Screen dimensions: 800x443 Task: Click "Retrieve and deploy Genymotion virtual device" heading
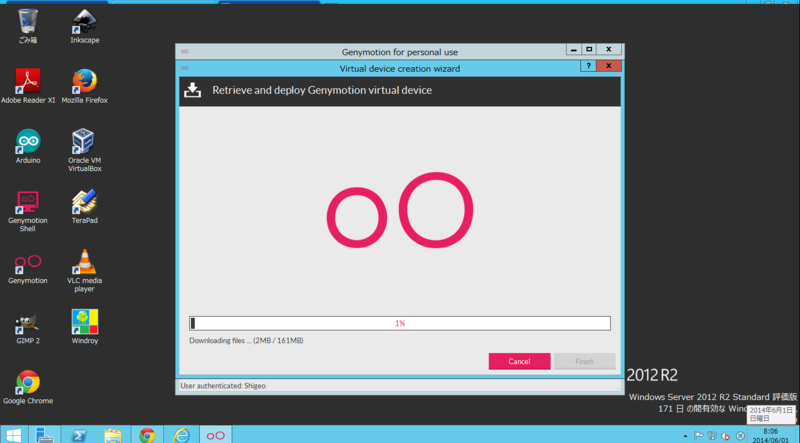322,90
